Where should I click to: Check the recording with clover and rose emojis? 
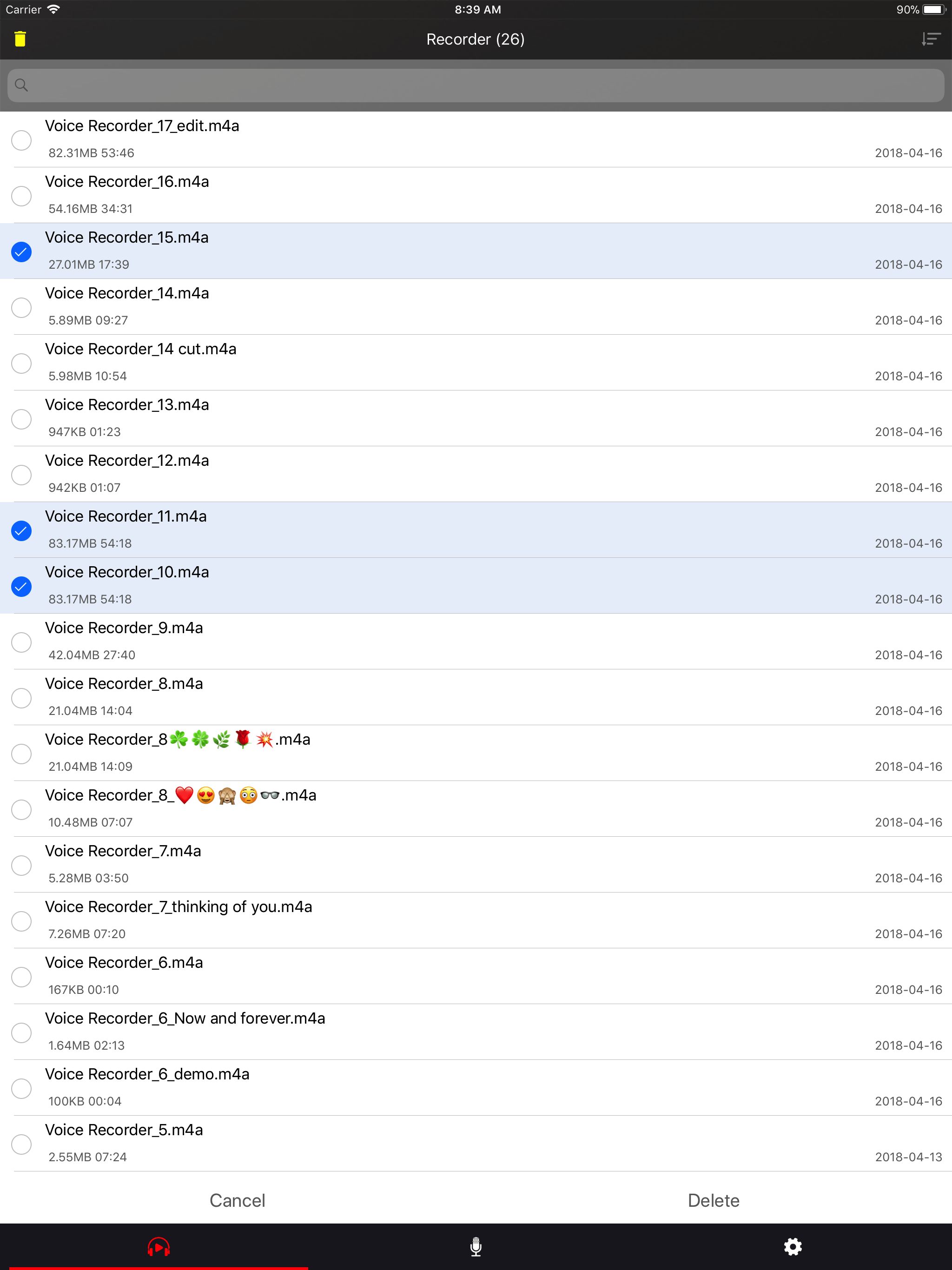tap(21, 753)
